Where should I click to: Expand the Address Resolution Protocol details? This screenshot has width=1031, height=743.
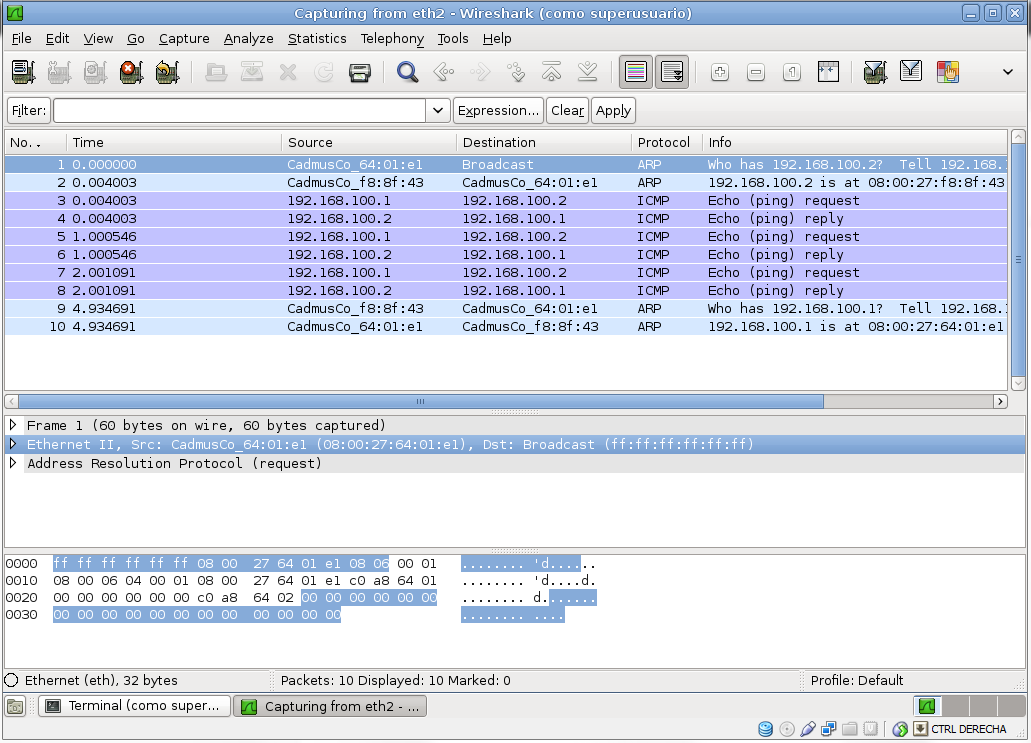12,463
